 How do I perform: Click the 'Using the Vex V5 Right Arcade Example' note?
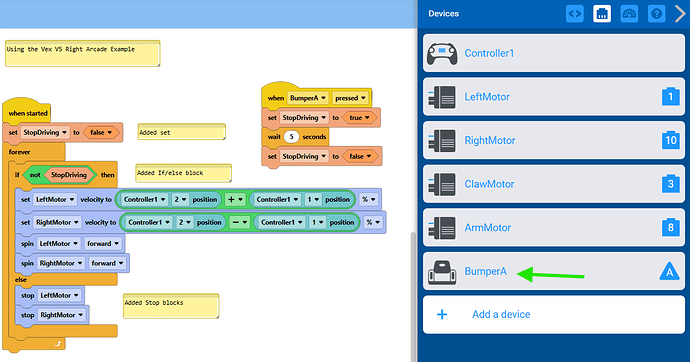[82, 53]
